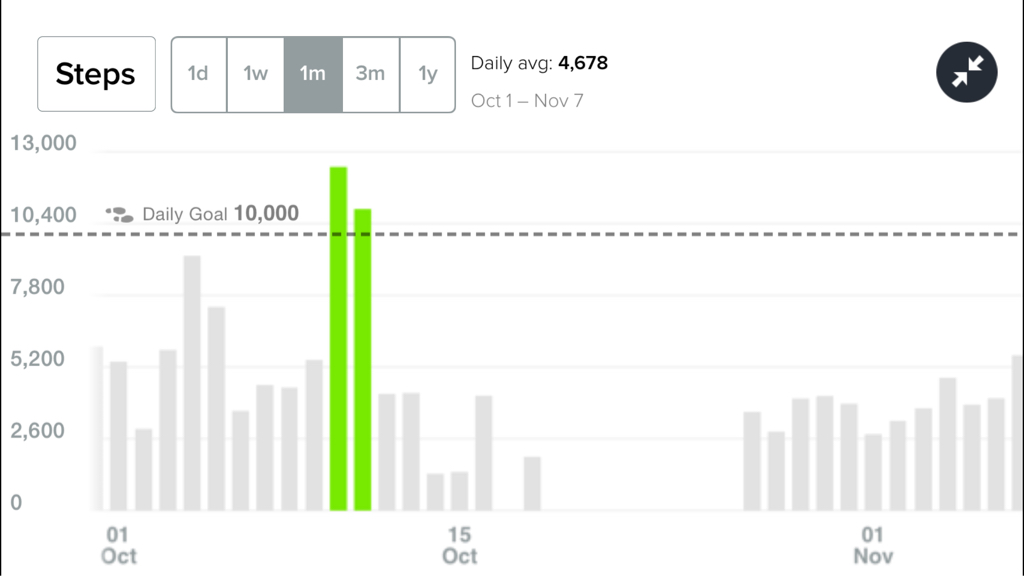Switch to the 1d time range
1024x576 pixels.
[199, 74]
